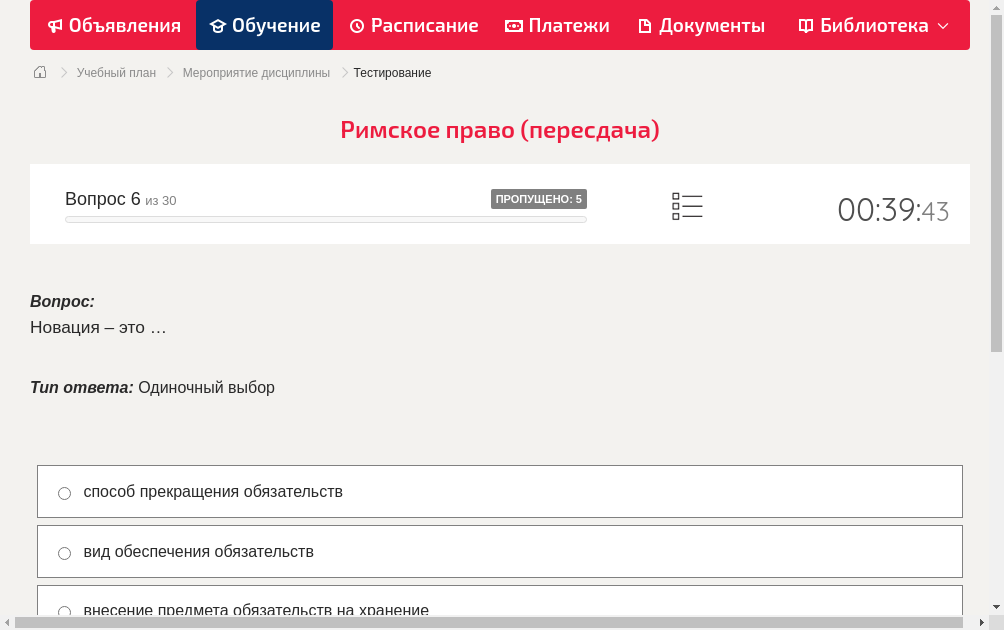
Task: Open the Расписание menu item
Action: [x=413, y=25]
